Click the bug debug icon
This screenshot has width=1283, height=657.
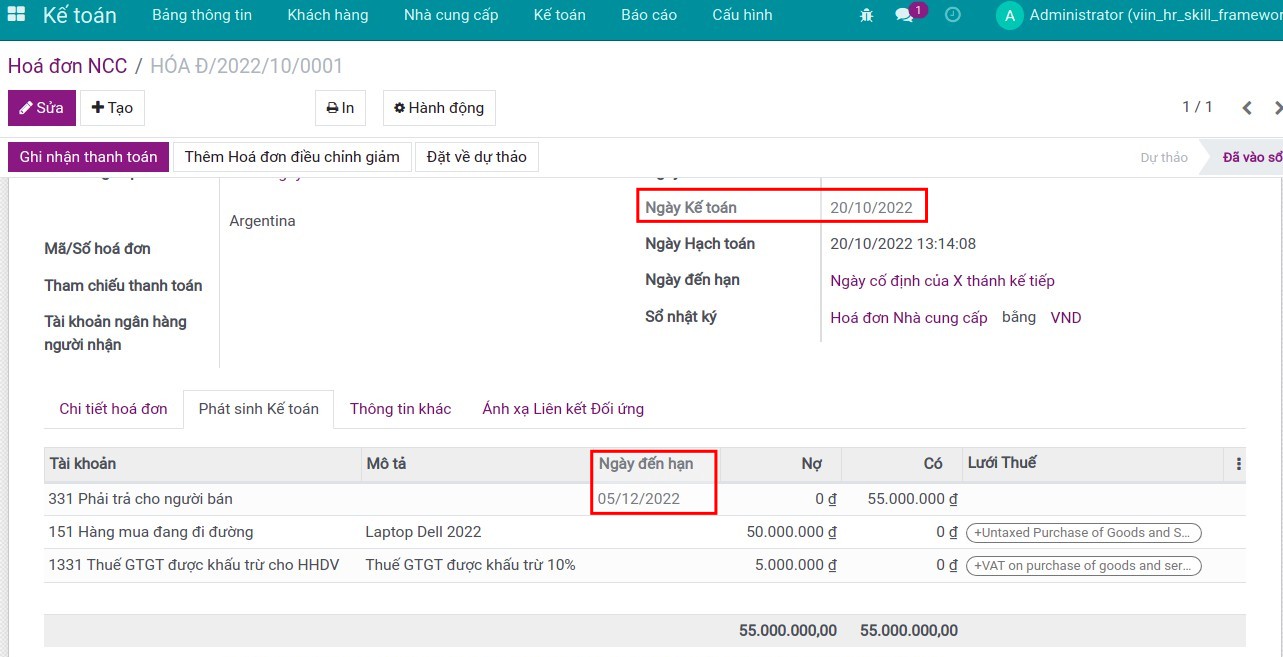(x=866, y=15)
